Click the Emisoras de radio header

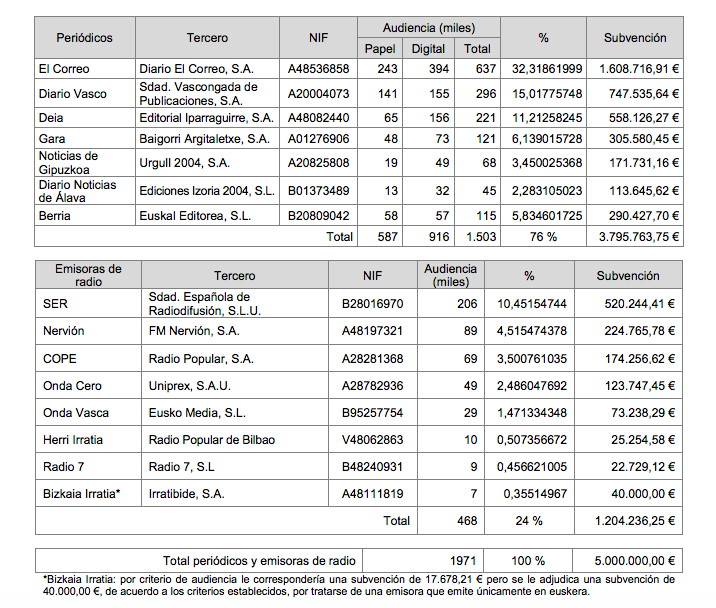tap(88, 275)
